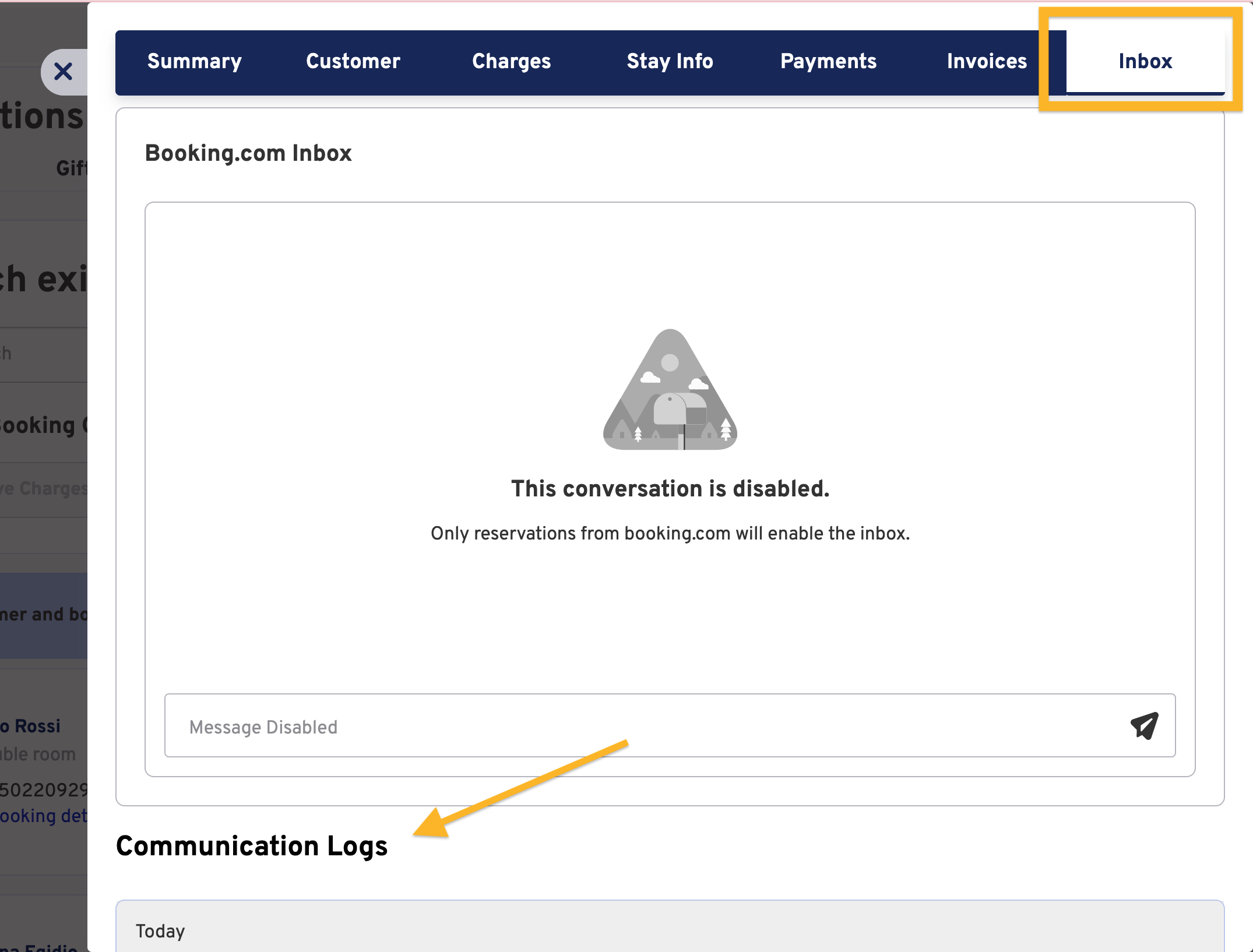Click the Communication Logs heading
The width and height of the screenshot is (1253, 952).
(252, 846)
